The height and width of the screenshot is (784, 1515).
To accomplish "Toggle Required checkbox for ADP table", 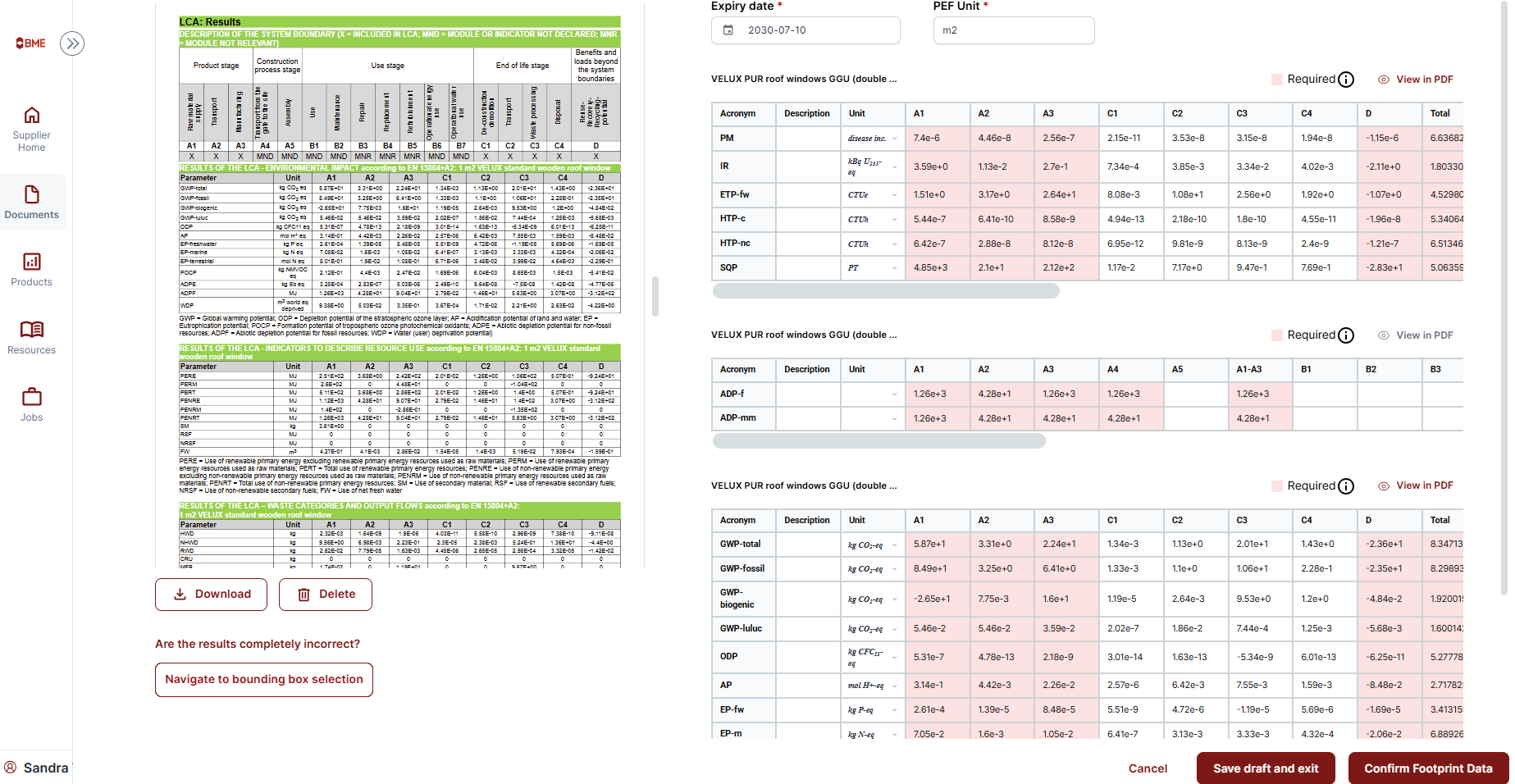I will click(x=1276, y=335).
